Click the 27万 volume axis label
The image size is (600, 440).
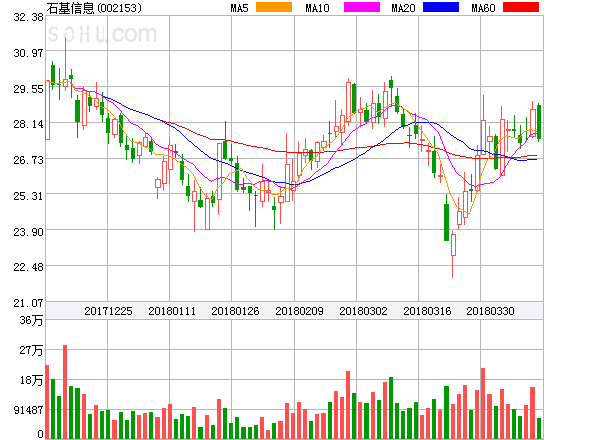(31, 350)
